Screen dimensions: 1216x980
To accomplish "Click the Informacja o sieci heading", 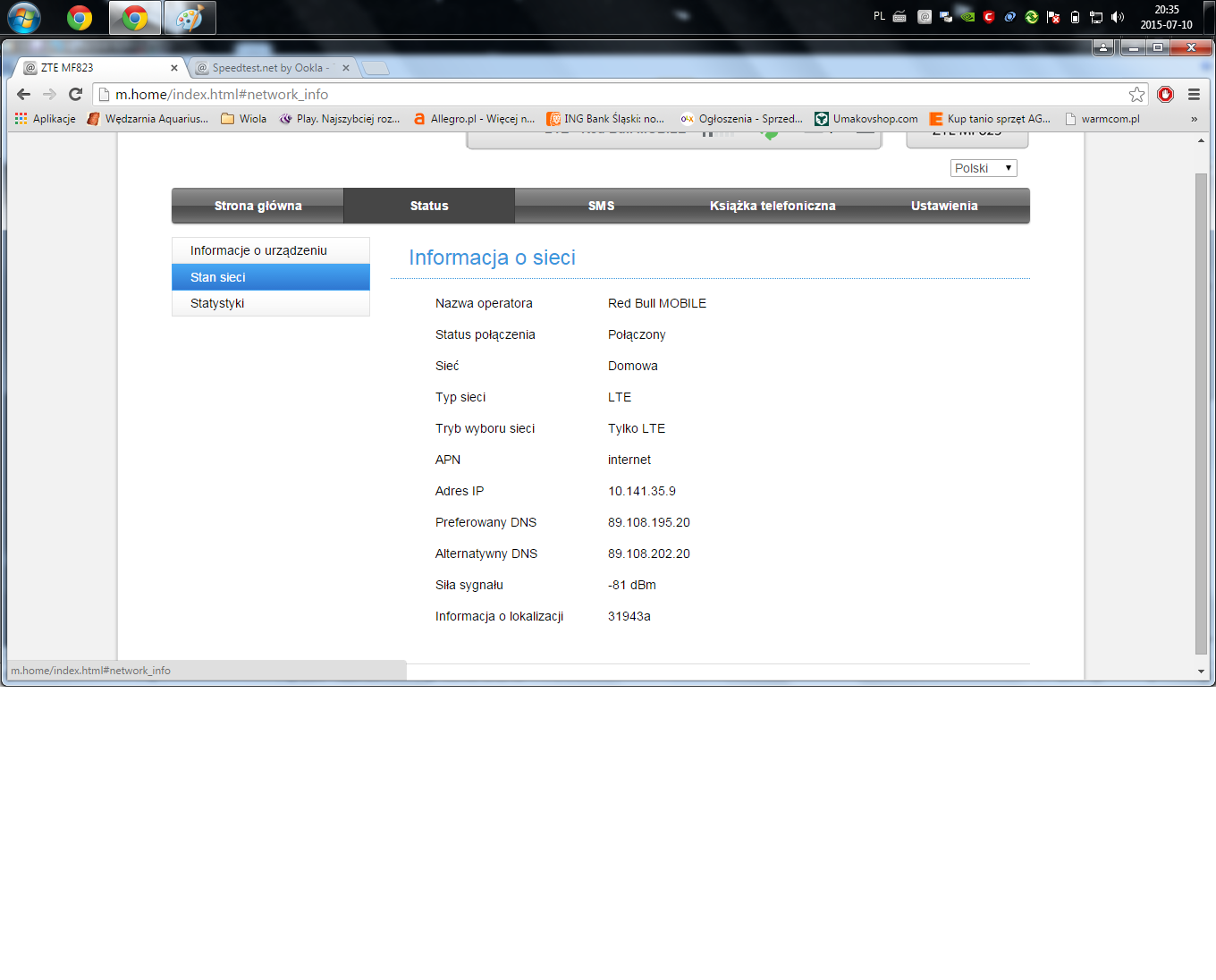I will pyautogui.click(x=492, y=258).
